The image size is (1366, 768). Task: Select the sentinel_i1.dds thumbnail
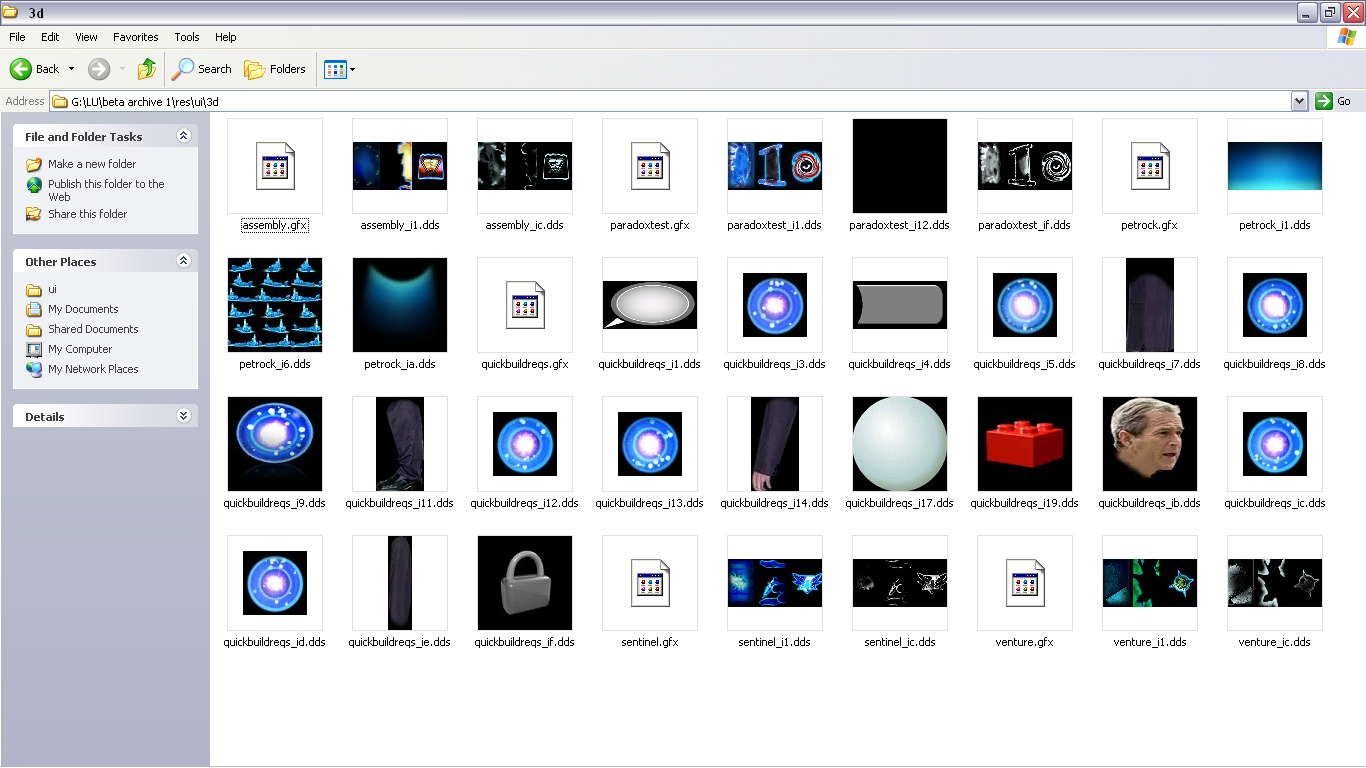coord(775,583)
